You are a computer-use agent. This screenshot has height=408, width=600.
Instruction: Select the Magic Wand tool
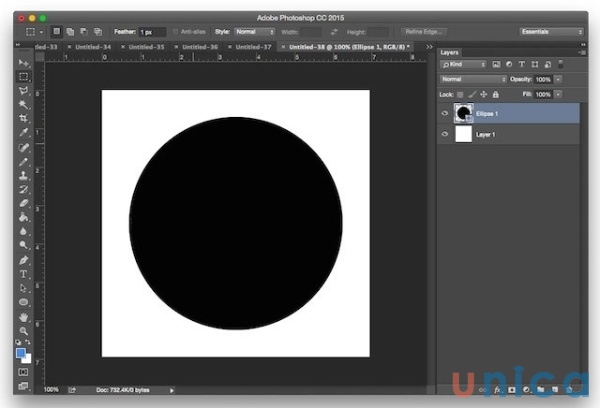coord(23,104)
